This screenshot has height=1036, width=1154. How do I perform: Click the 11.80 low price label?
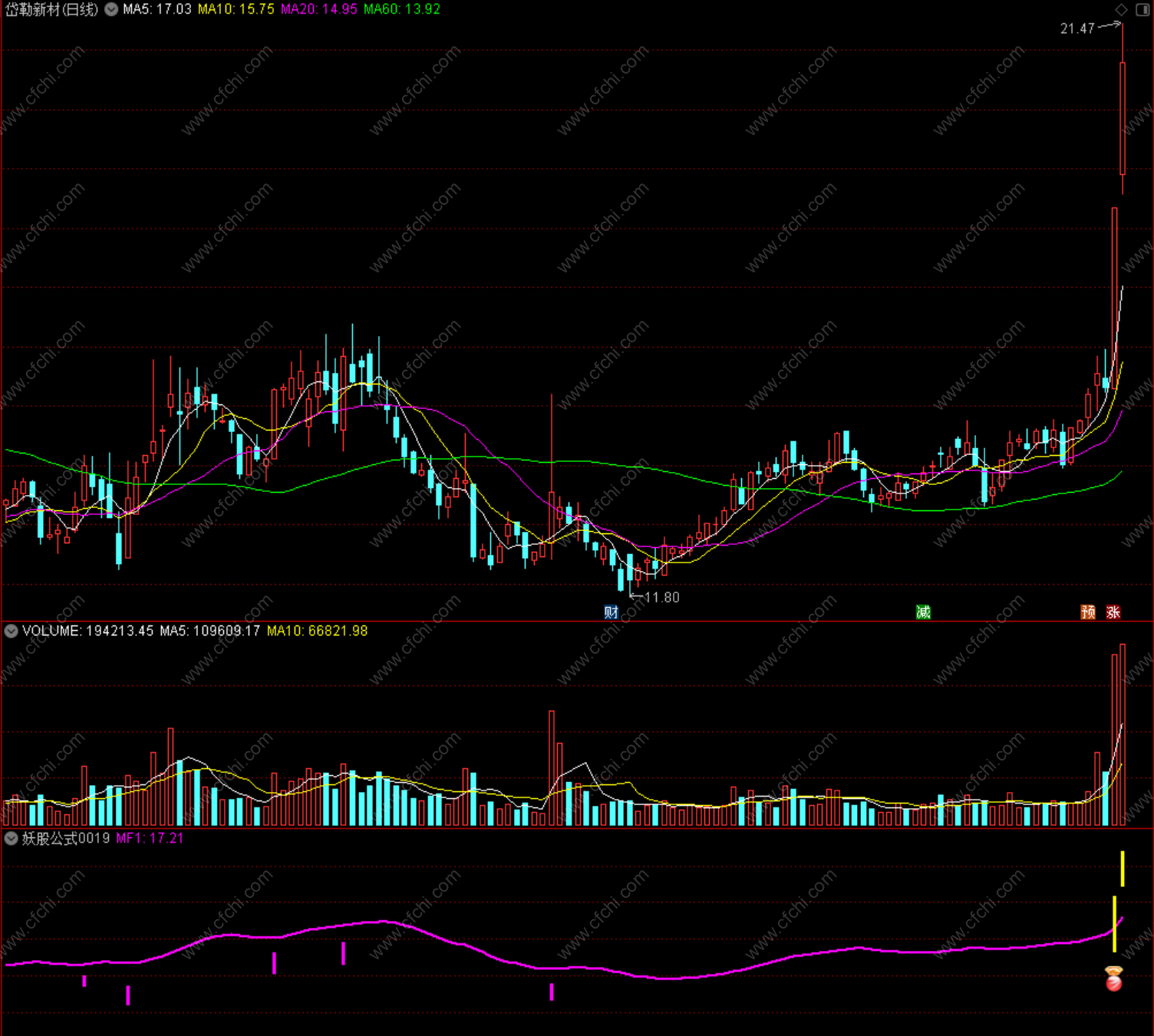662,597
